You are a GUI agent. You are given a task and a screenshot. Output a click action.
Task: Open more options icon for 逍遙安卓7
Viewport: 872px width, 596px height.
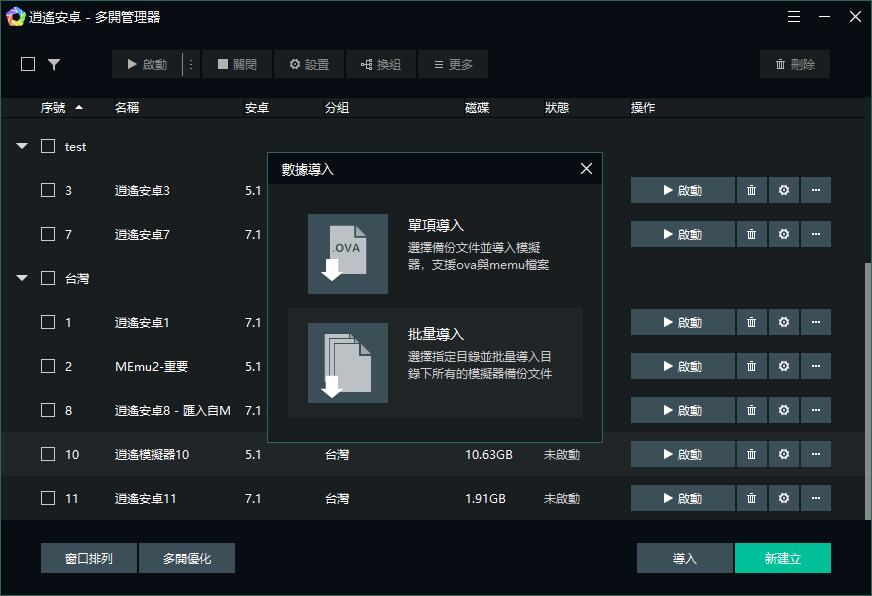pyautogui.click(x=816, y=234)
